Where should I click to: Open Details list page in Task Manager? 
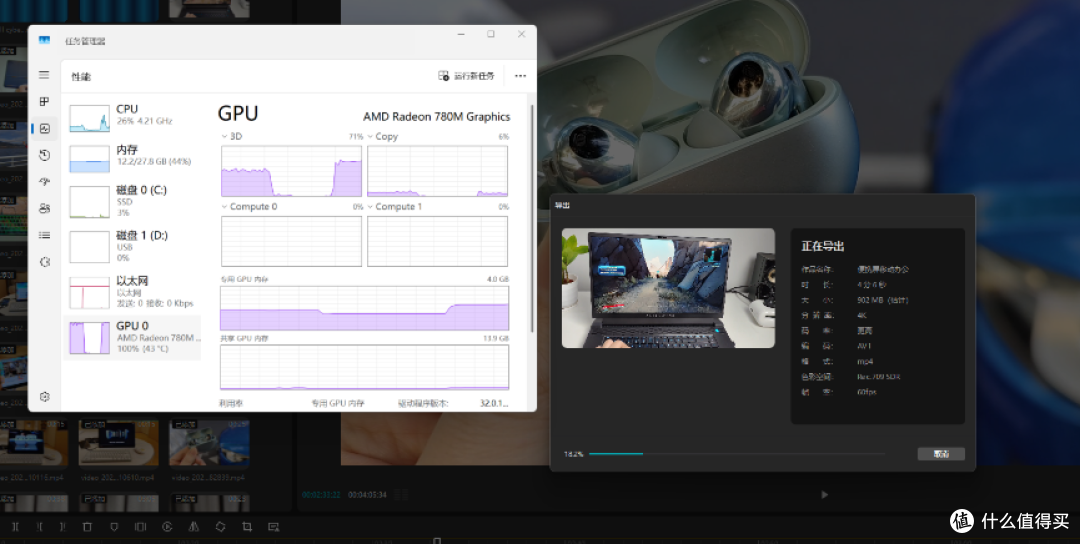coord(44,236)
